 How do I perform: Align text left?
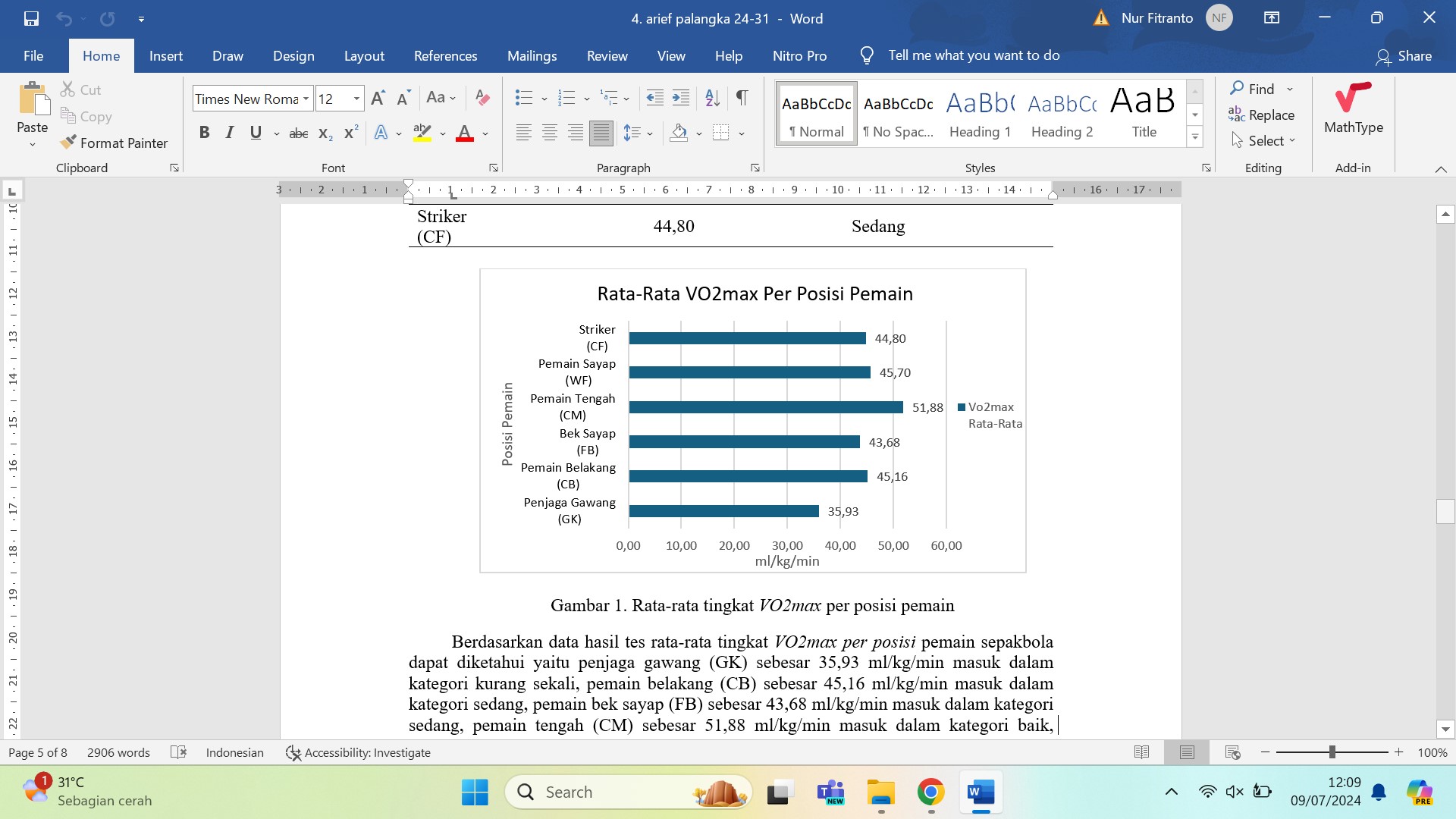point(523,133)
